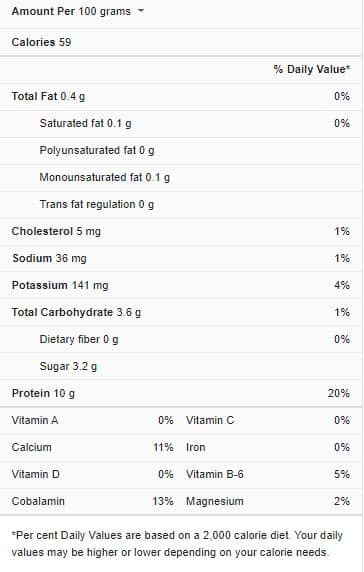Click the Saturated fat 0.1 g entry

tap(85, 123)
